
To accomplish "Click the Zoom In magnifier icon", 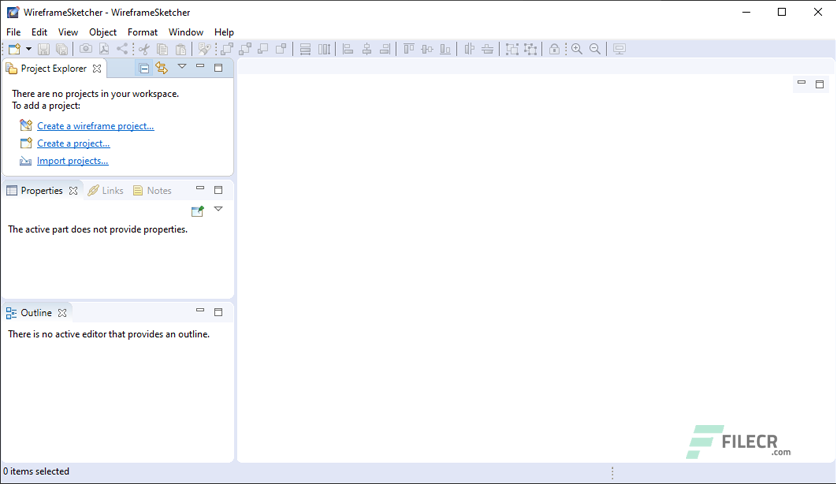I will tap(576, 49).
